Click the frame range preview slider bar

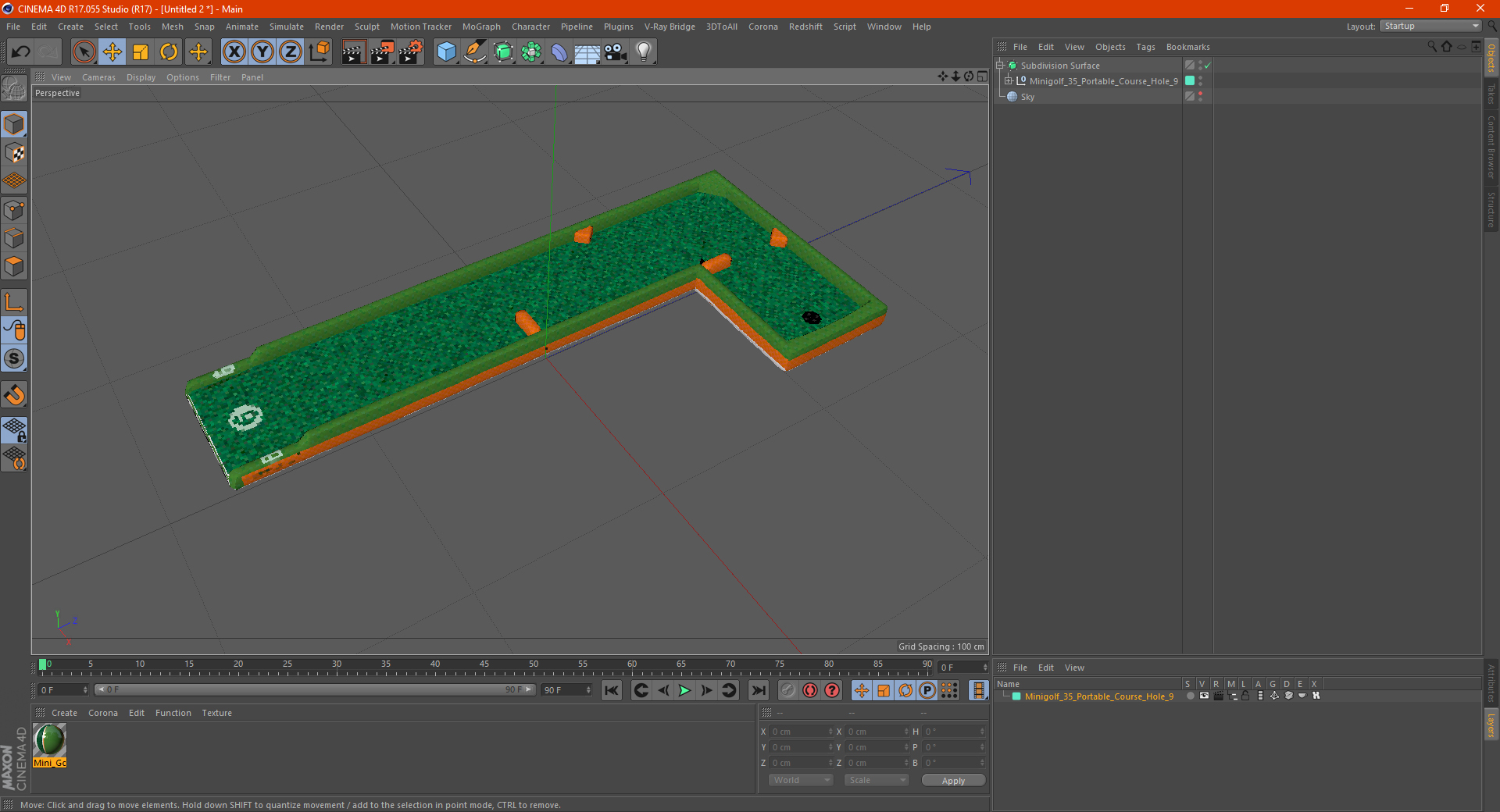tap(315, 689)
